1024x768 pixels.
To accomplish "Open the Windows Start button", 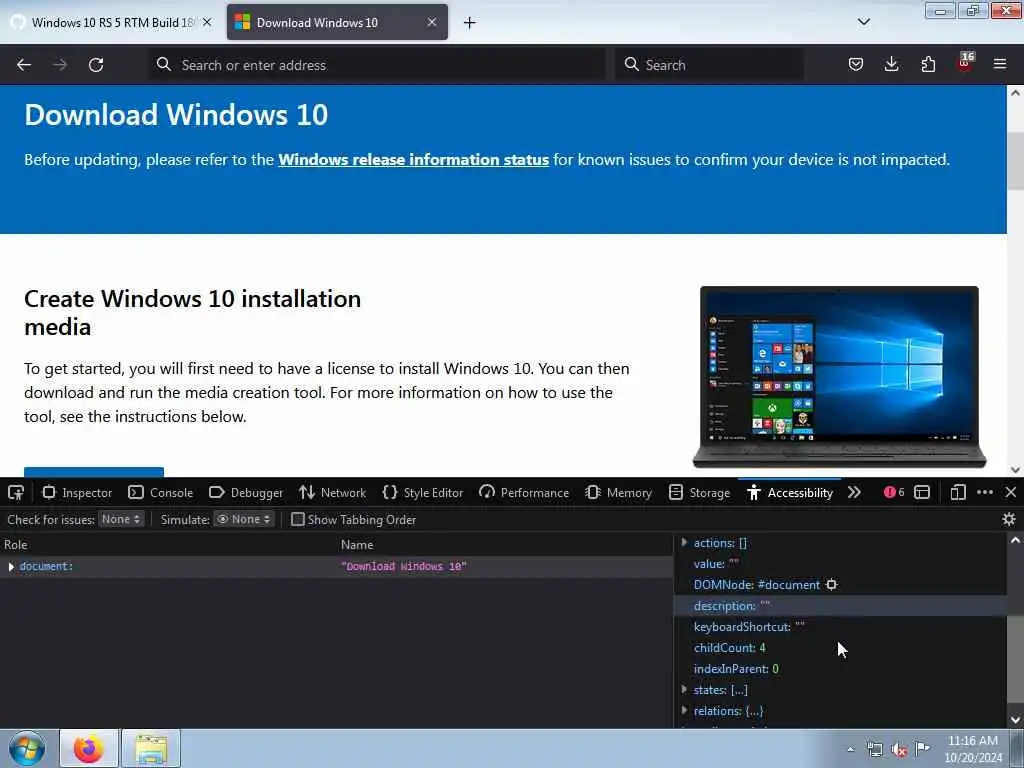I will click(27, 748).
